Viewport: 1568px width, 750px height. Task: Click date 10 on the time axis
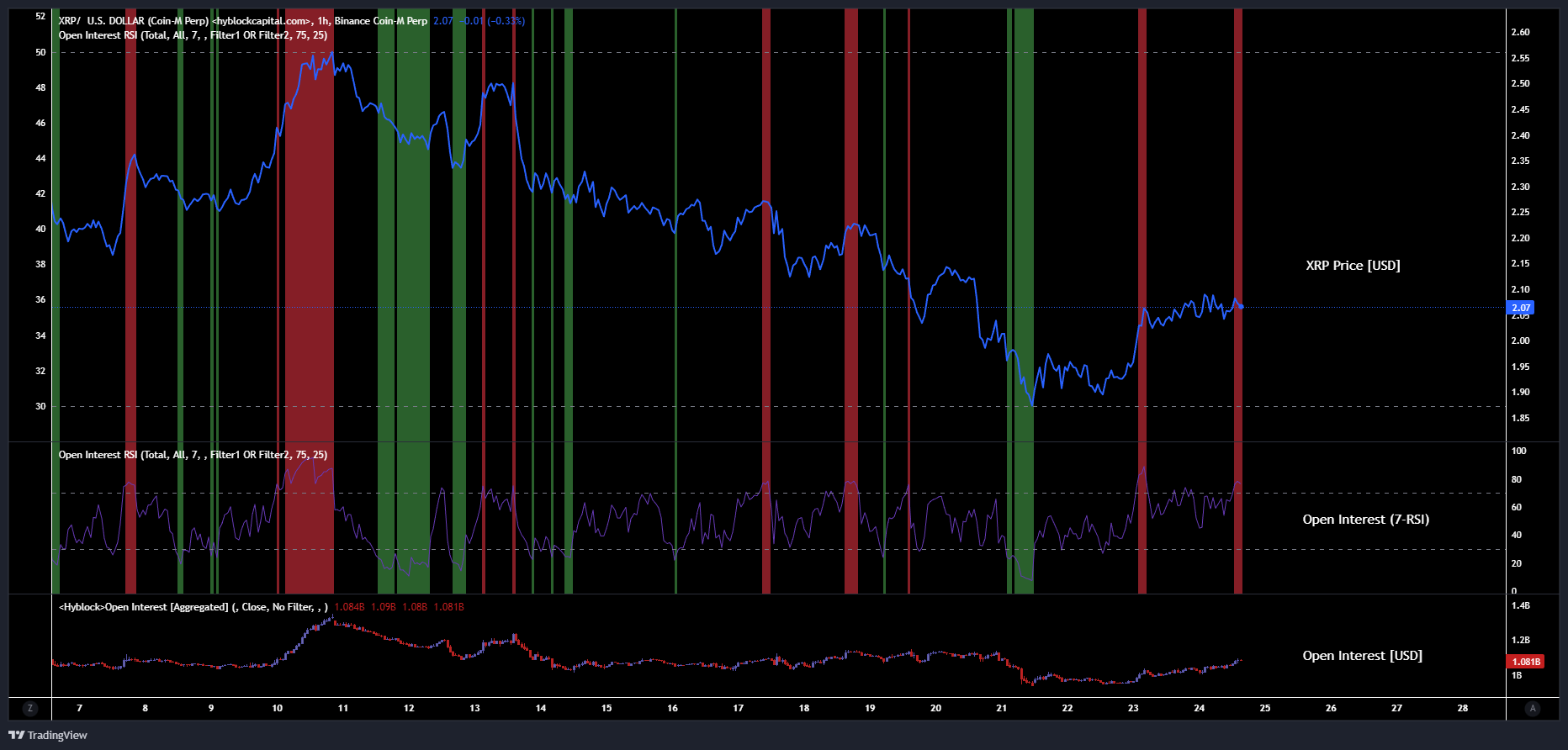tap(277, 708)
